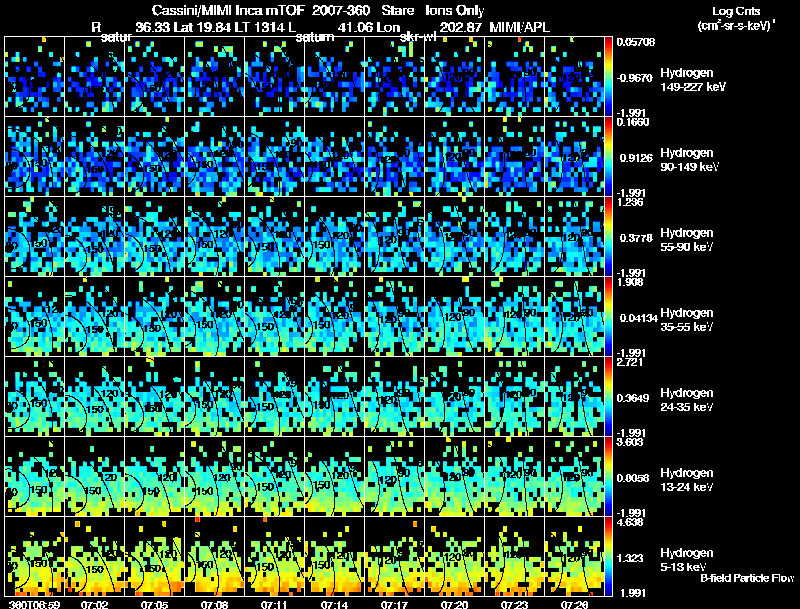The height and width of the screenshot is (609, 800).
Task: Click the 'Hydrogen 149-227 keV' row label
Action: click(x=693, y=80)
